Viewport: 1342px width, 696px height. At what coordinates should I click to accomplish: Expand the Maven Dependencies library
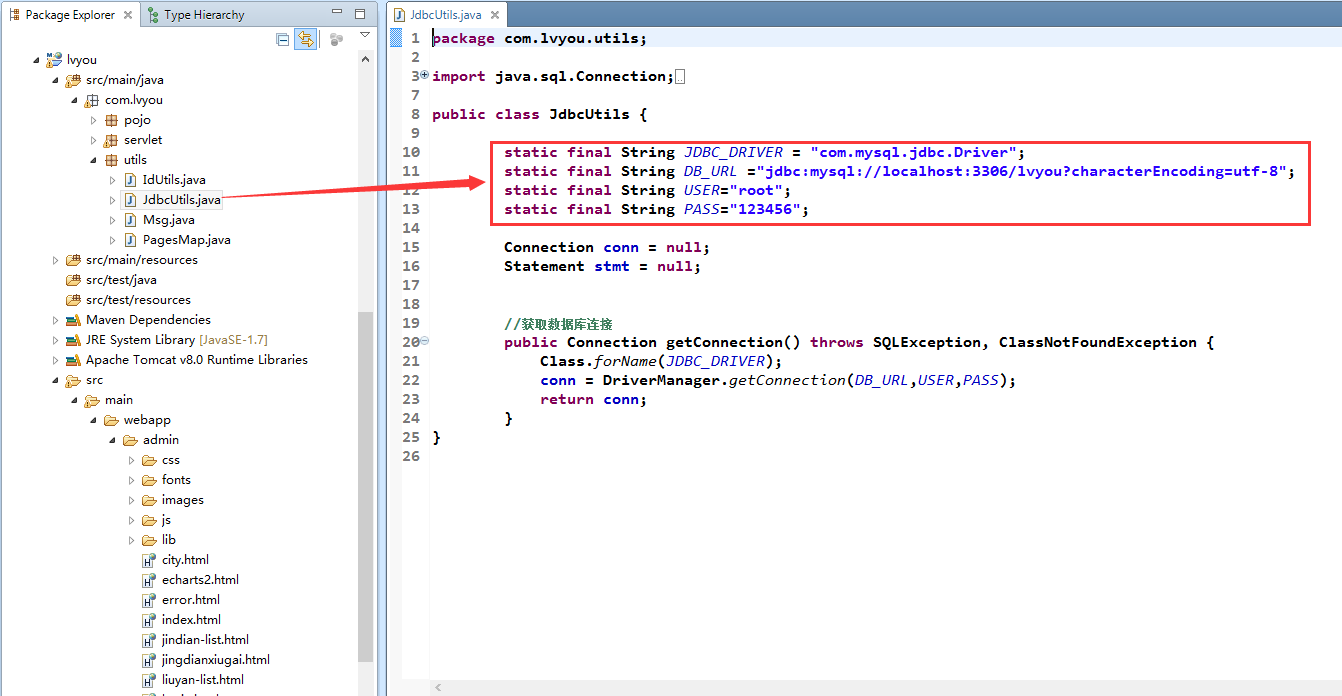(56, 320)
